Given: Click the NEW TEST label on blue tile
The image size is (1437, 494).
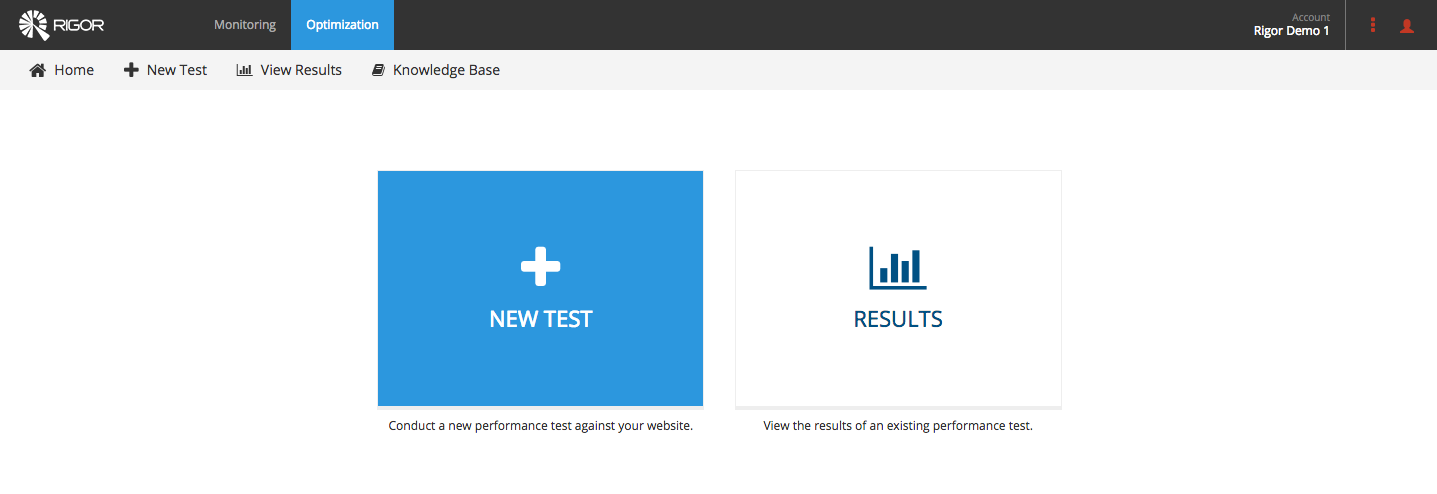Looking at the screenshot, I should pyautogui.click(x=541, y=319).
